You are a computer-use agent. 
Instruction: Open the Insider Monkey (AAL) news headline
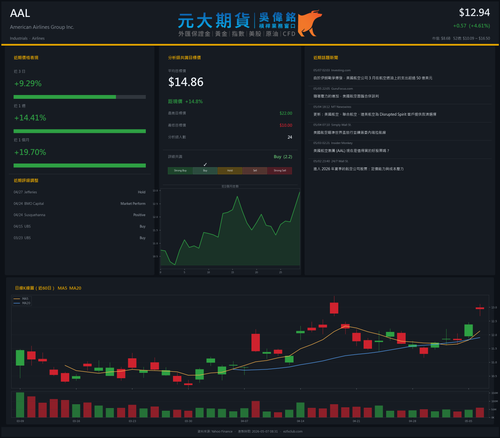(x=351, y=151)
